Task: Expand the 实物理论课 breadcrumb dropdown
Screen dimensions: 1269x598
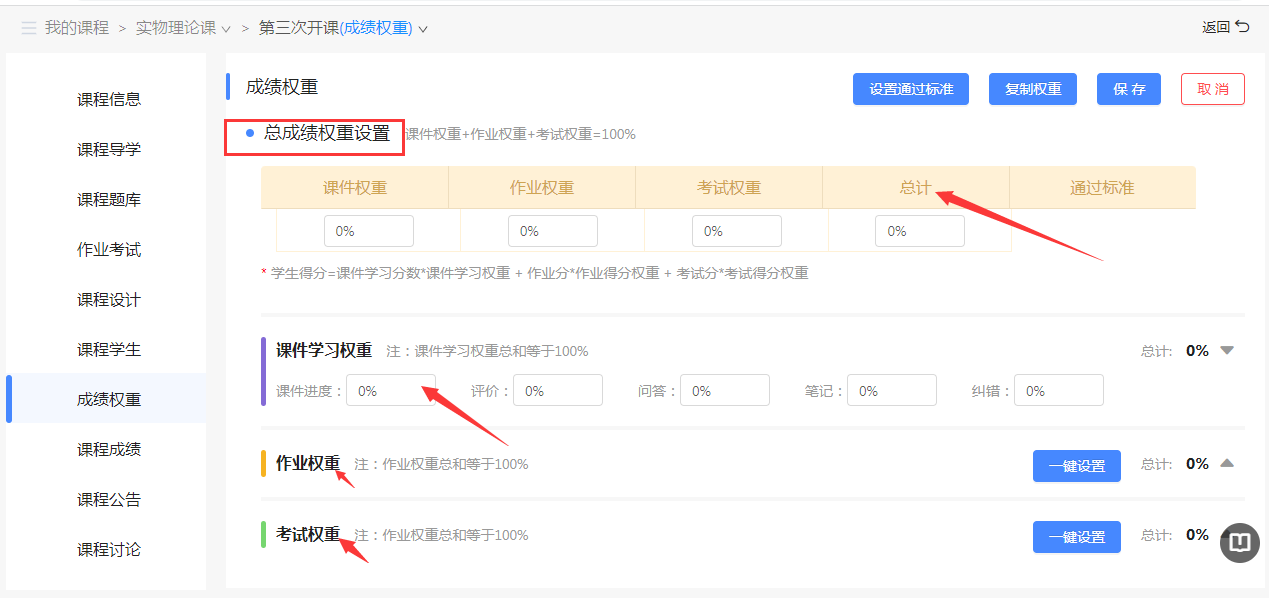Action: (225, 29)
